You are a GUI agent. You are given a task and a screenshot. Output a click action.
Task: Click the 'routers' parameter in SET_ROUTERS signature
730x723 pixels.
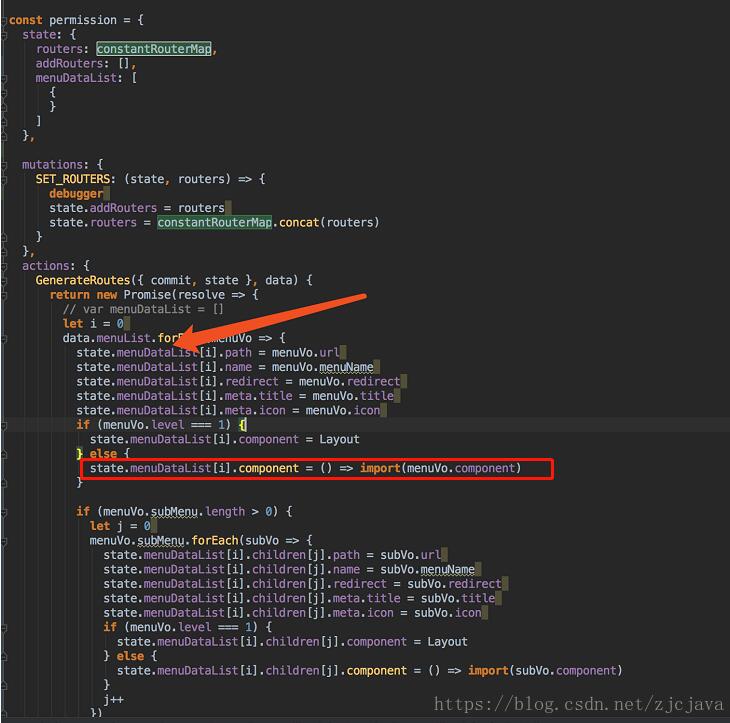201,179
